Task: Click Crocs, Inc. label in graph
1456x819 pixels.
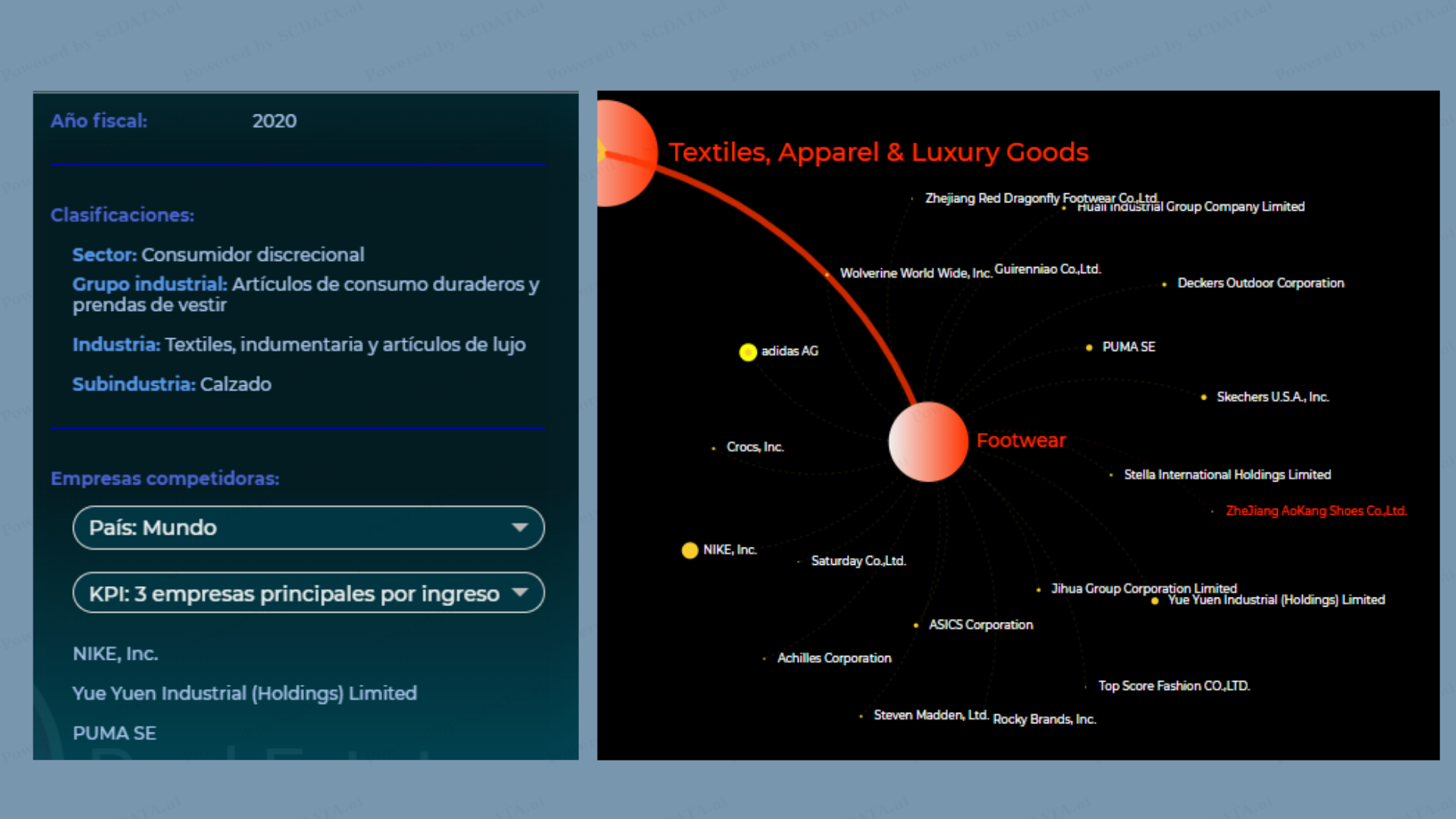Action: pos(755,447)
